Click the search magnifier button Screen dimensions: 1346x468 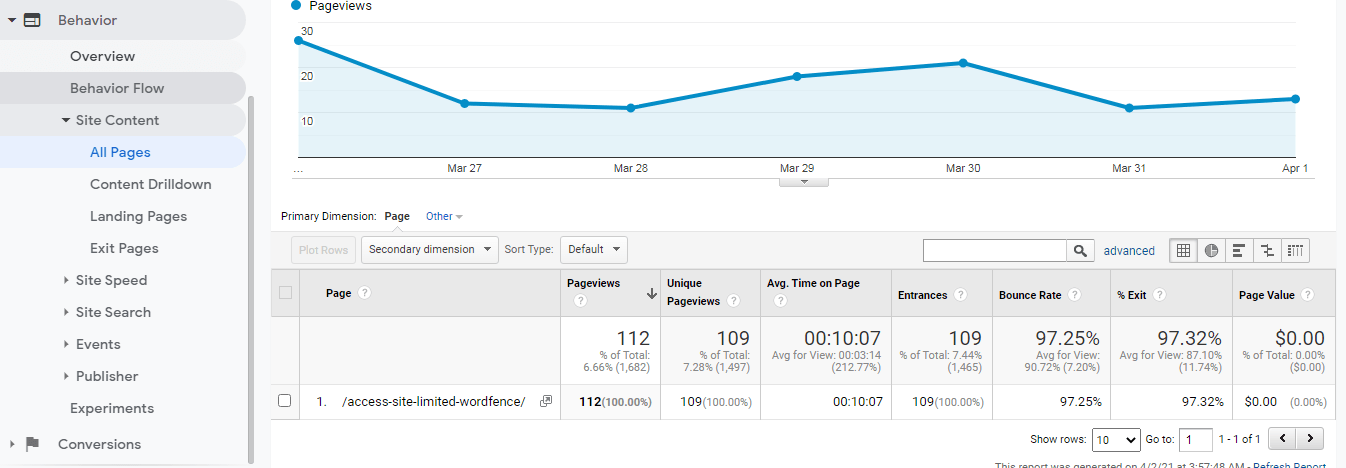pyautogui.click(x=1080, y=251)
